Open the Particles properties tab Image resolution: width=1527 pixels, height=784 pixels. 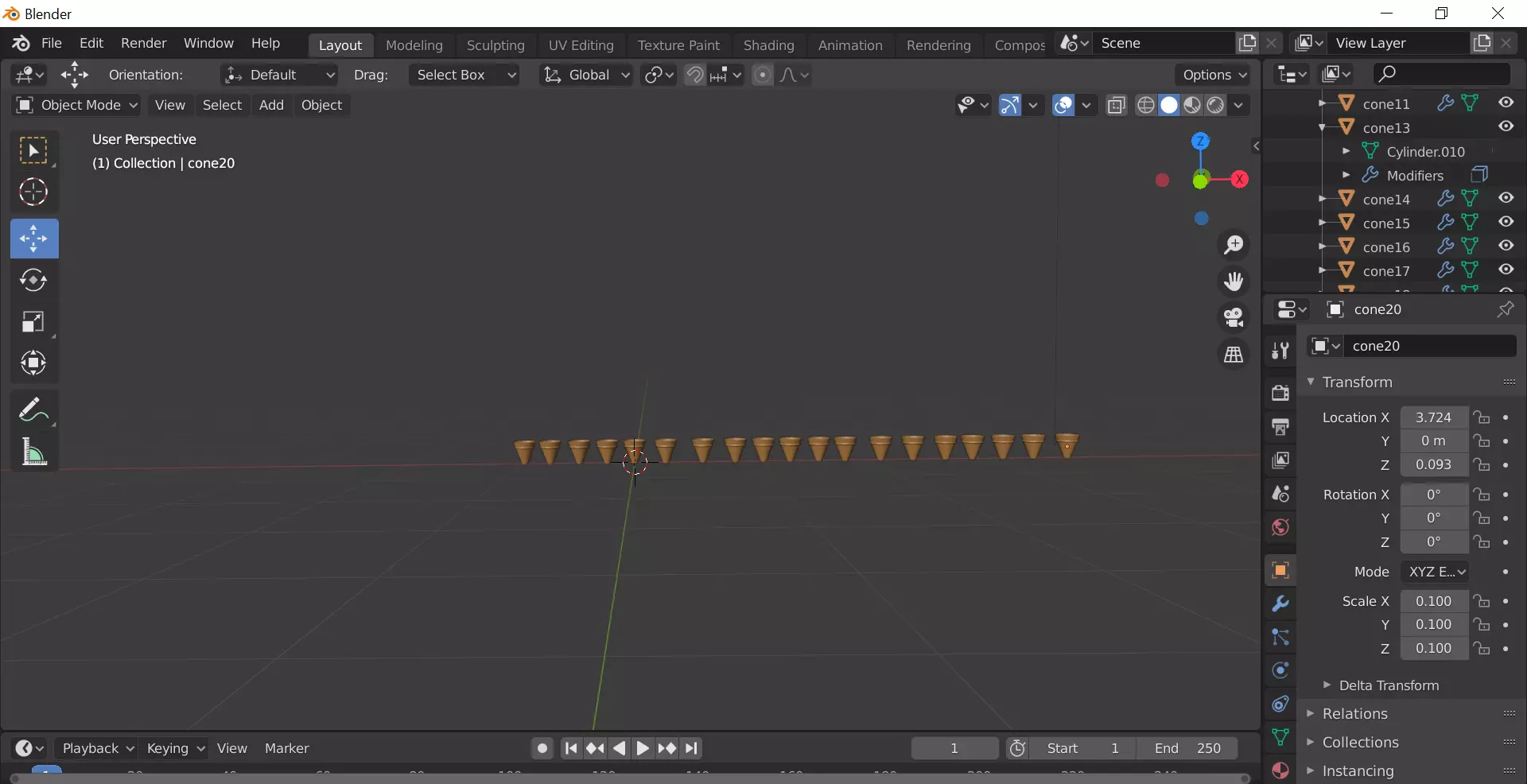pos(1280,637)
